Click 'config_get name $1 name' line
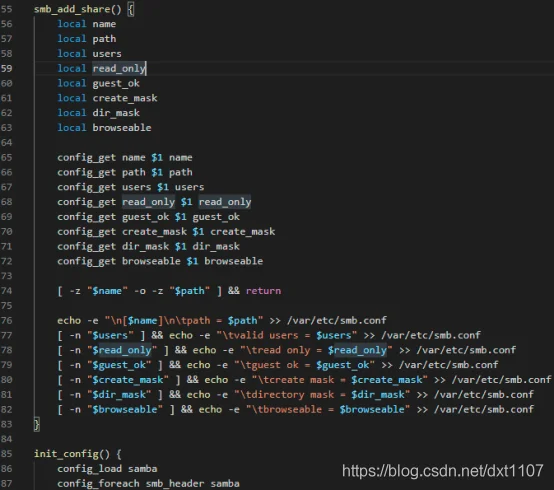 pyautogui.click(x=125, y=158)
